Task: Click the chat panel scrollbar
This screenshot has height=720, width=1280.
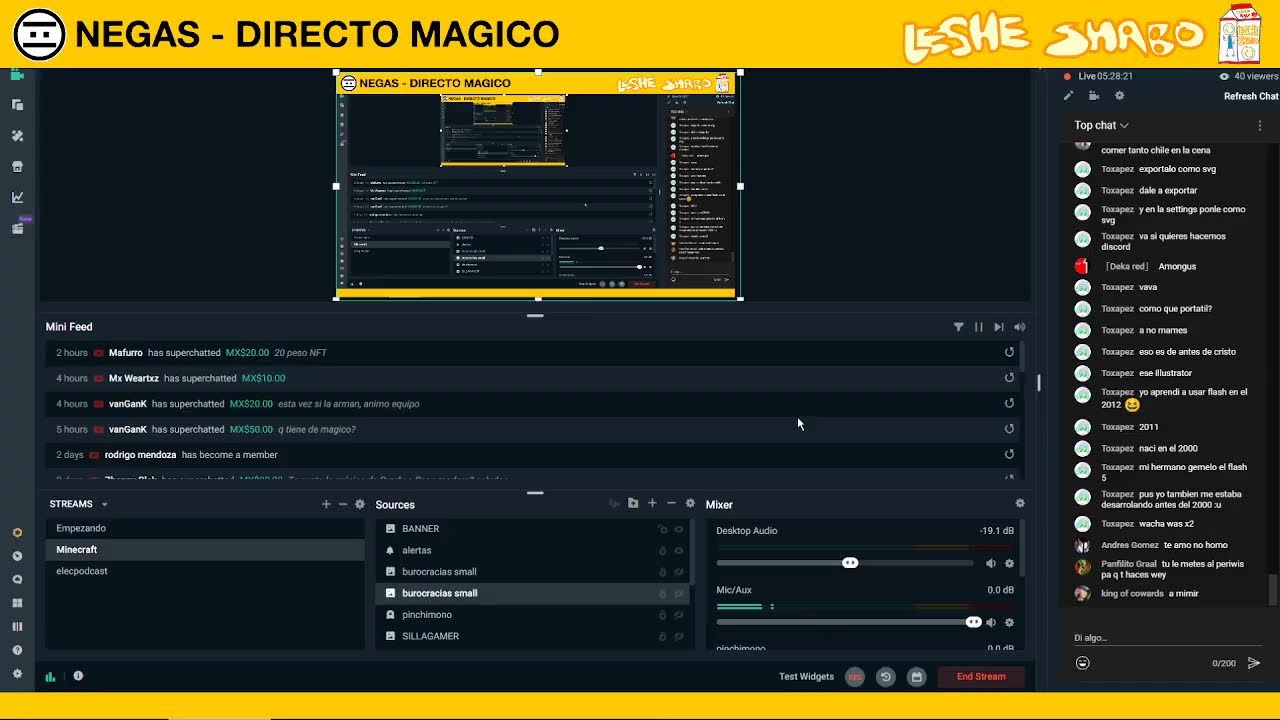Action: tap(1273, 589)
